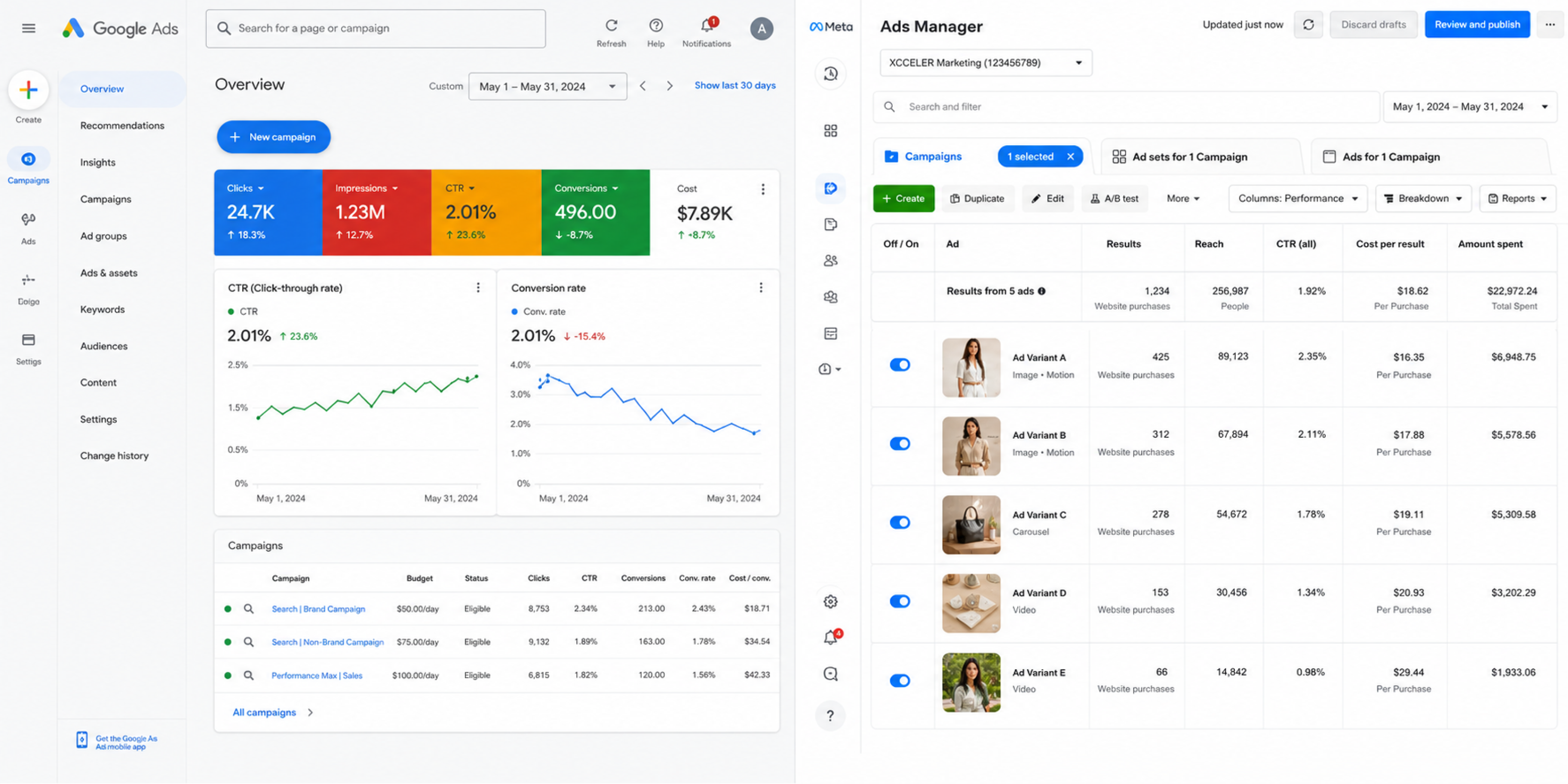Image resolution: width=1568 pixels, height=784 pixels.
Task: Refresh Meta Ads Manager data
Action: 1308,24
